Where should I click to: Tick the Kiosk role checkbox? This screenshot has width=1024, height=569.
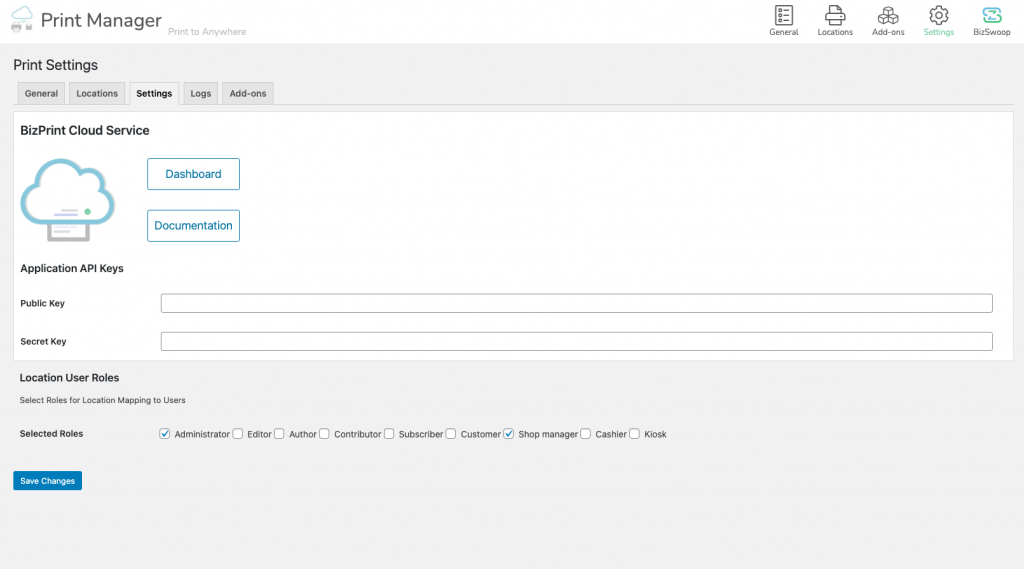click(x=635, y=434)
